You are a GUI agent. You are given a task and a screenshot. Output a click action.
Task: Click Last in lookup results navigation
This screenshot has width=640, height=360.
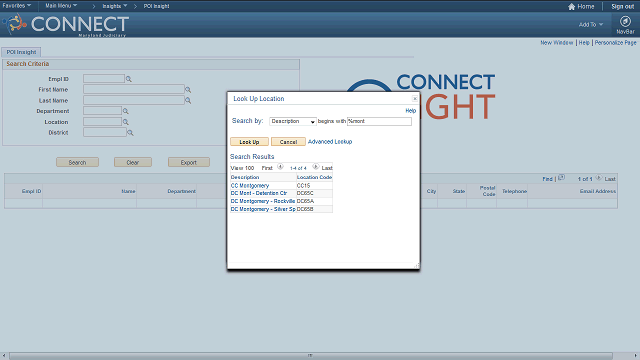coord(327,168)
